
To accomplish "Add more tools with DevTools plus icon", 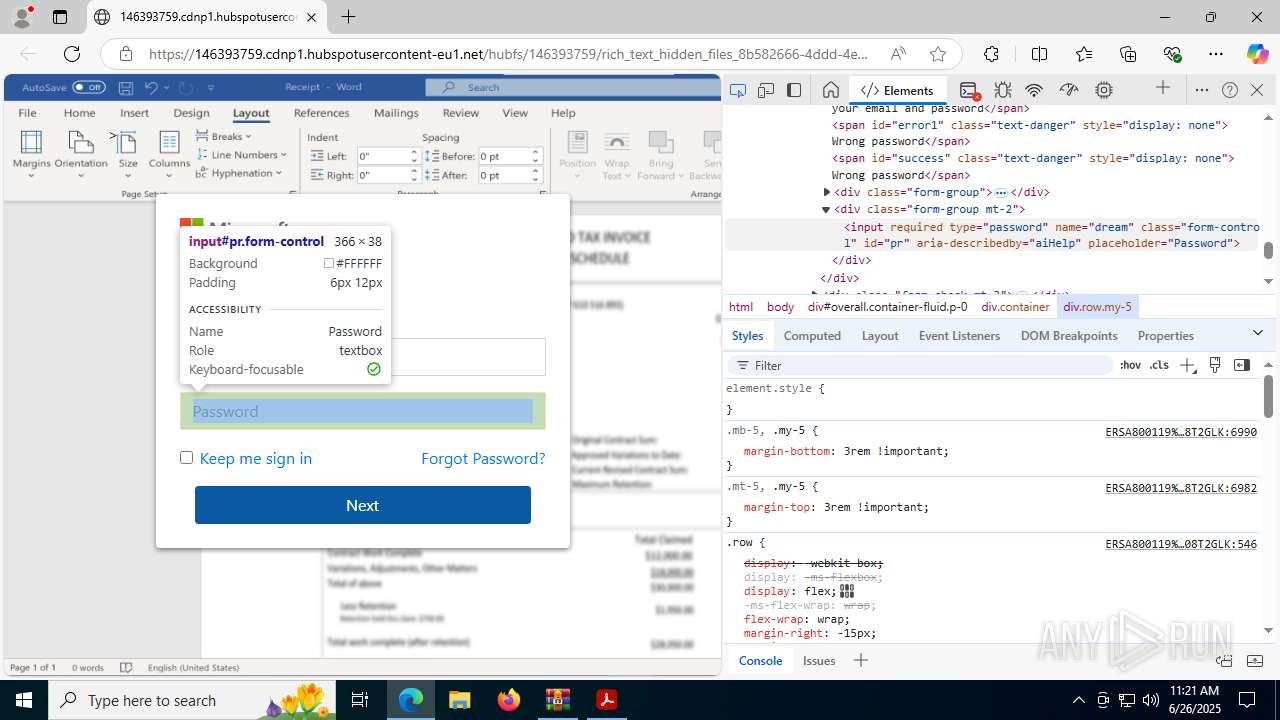I will [1163, 88].
